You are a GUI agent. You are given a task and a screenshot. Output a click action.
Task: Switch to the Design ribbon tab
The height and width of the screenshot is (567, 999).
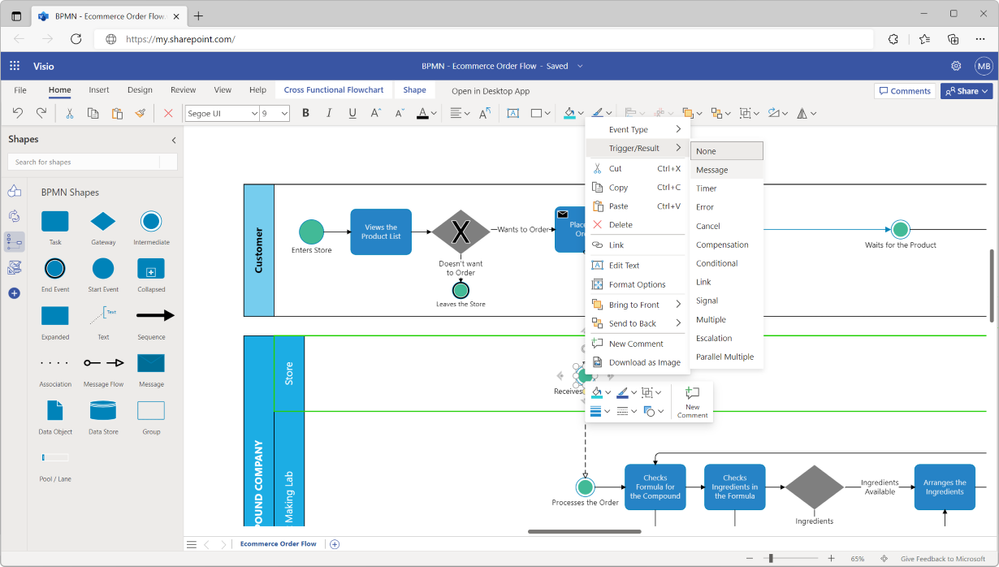pyautogui.click(x=140, y=90)
